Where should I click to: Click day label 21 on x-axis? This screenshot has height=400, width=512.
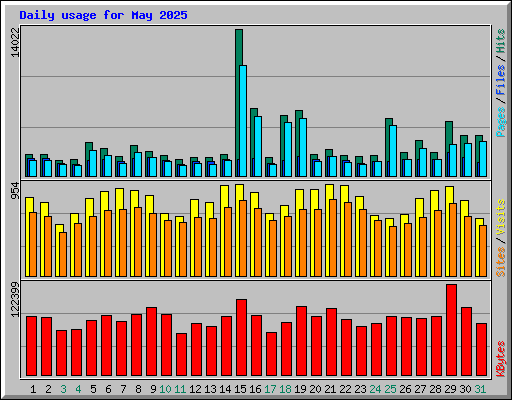(x=330, y=389)
